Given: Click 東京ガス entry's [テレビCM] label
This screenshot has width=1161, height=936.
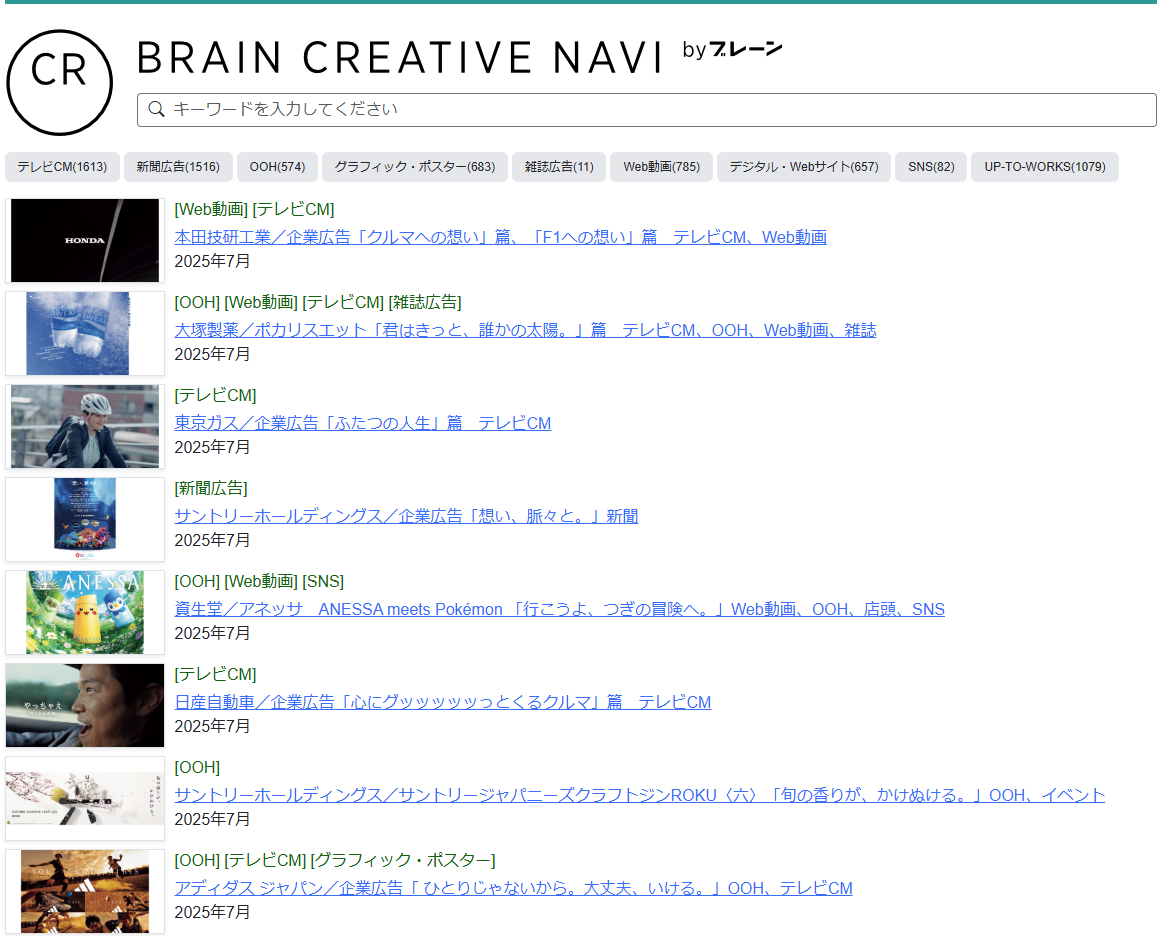Looking at the screenshot, I should click(x=215, y=395).
